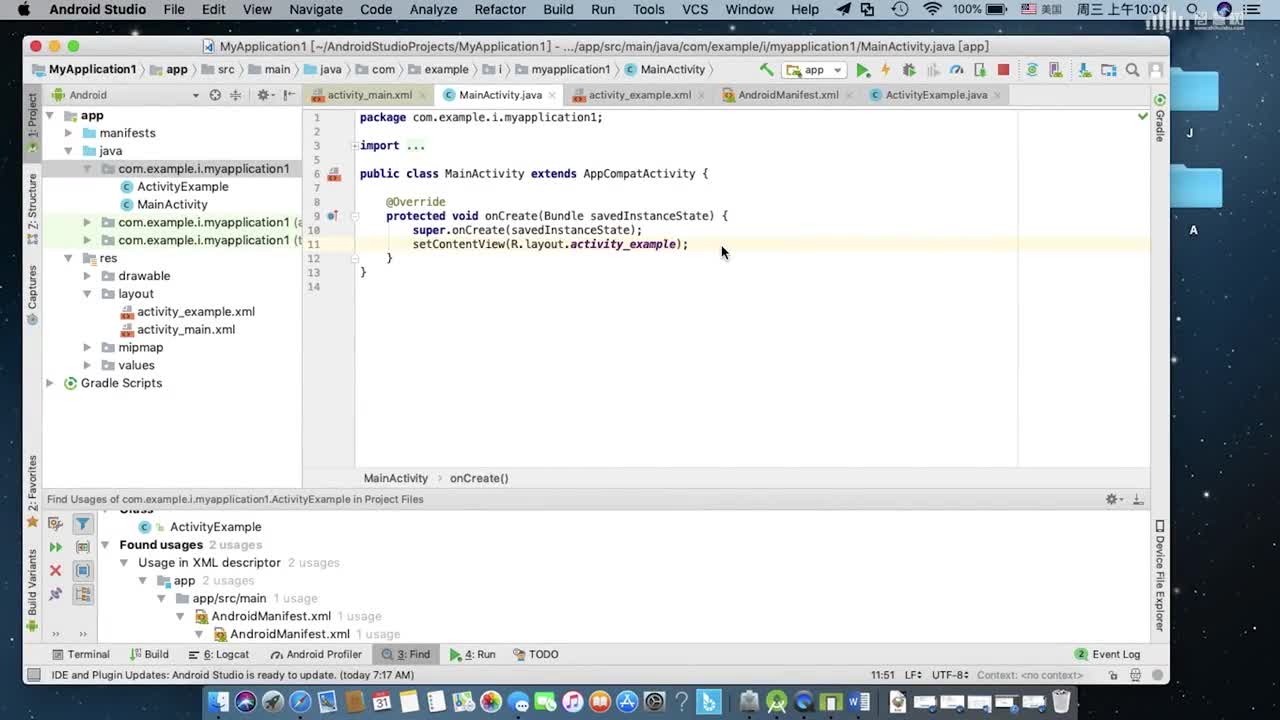Open the Terminal tool window
Image resolution: width=1280 pixels, height=720 pixels.
pyautogui.click(x=79, y=654)
